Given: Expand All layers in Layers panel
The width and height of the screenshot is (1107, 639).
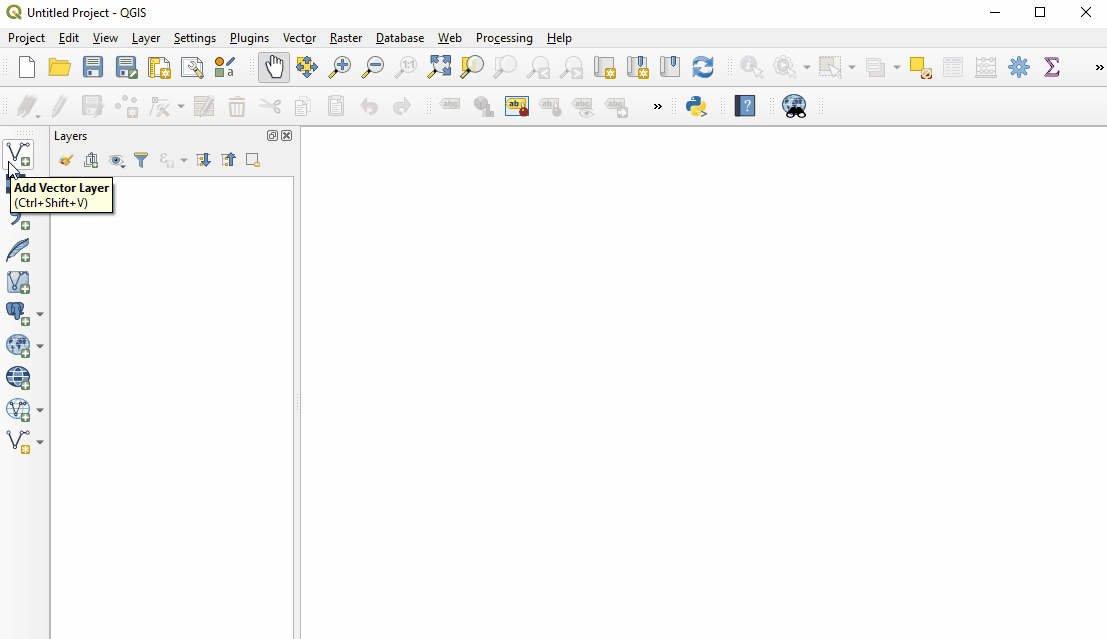Looking at the screenshot, I should click(203, 160).
